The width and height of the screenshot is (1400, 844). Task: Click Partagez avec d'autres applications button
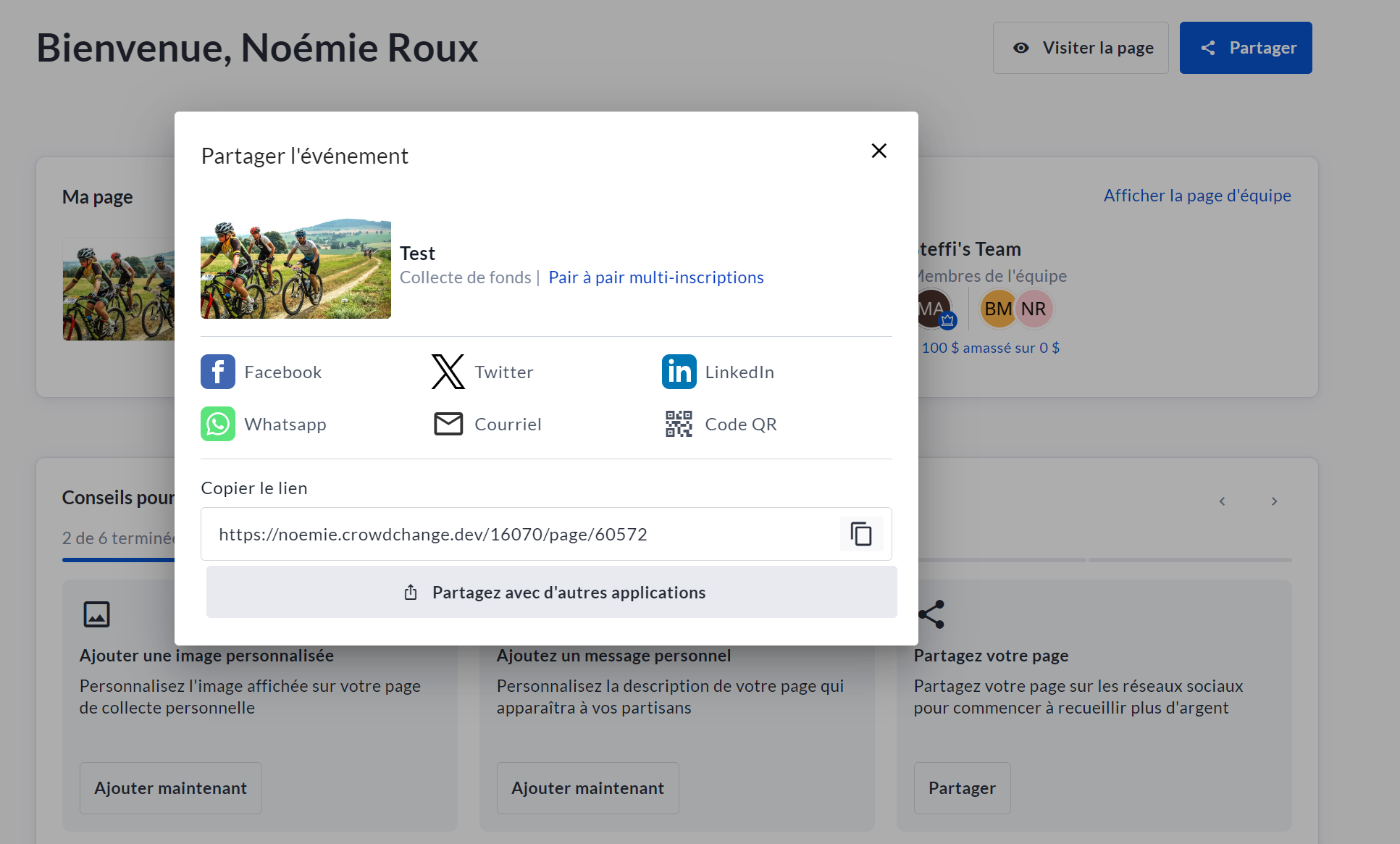[x=551, y=592]
